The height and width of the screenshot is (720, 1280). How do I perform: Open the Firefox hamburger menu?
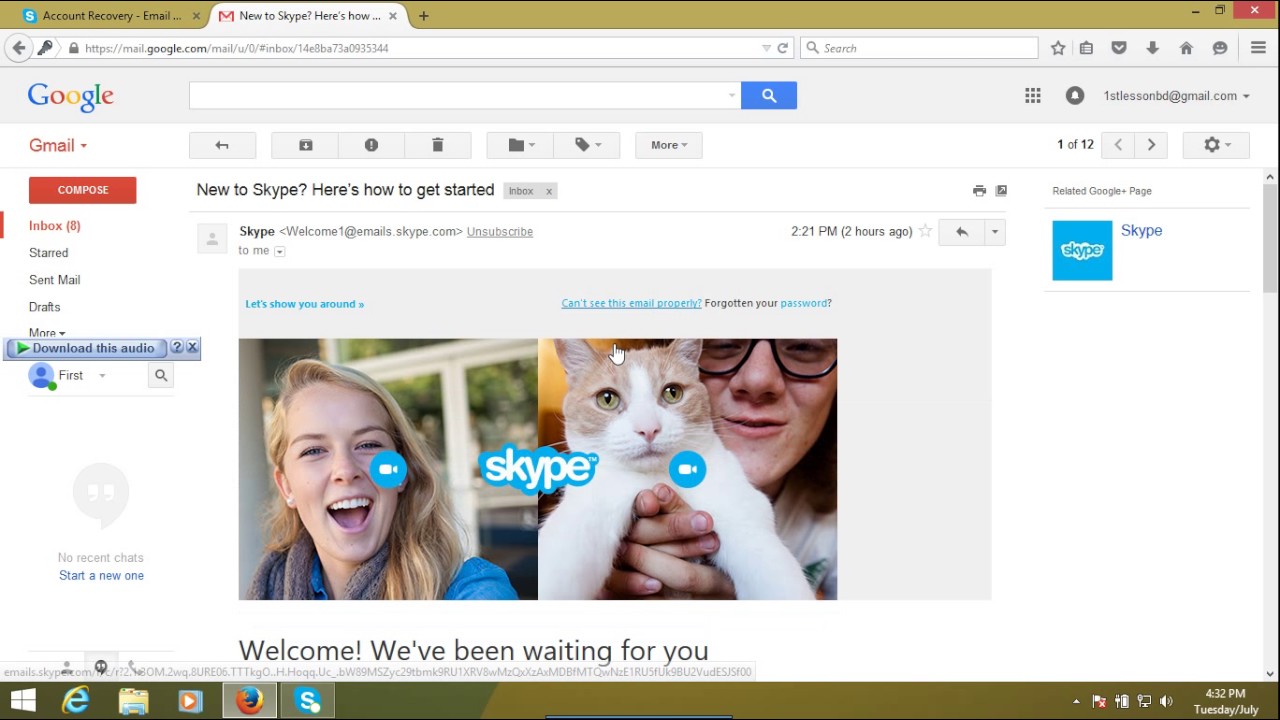pos(1259,48)
